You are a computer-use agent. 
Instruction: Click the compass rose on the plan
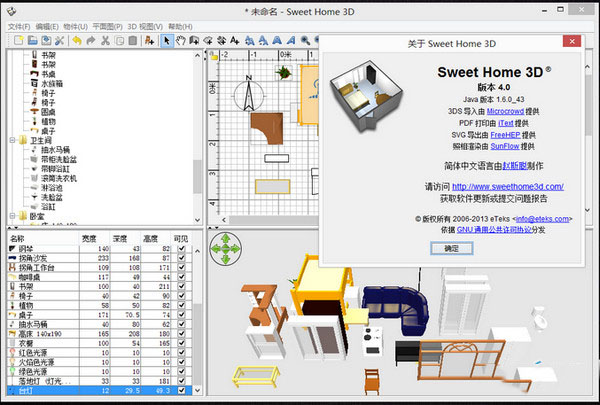(x=249, y=94)
